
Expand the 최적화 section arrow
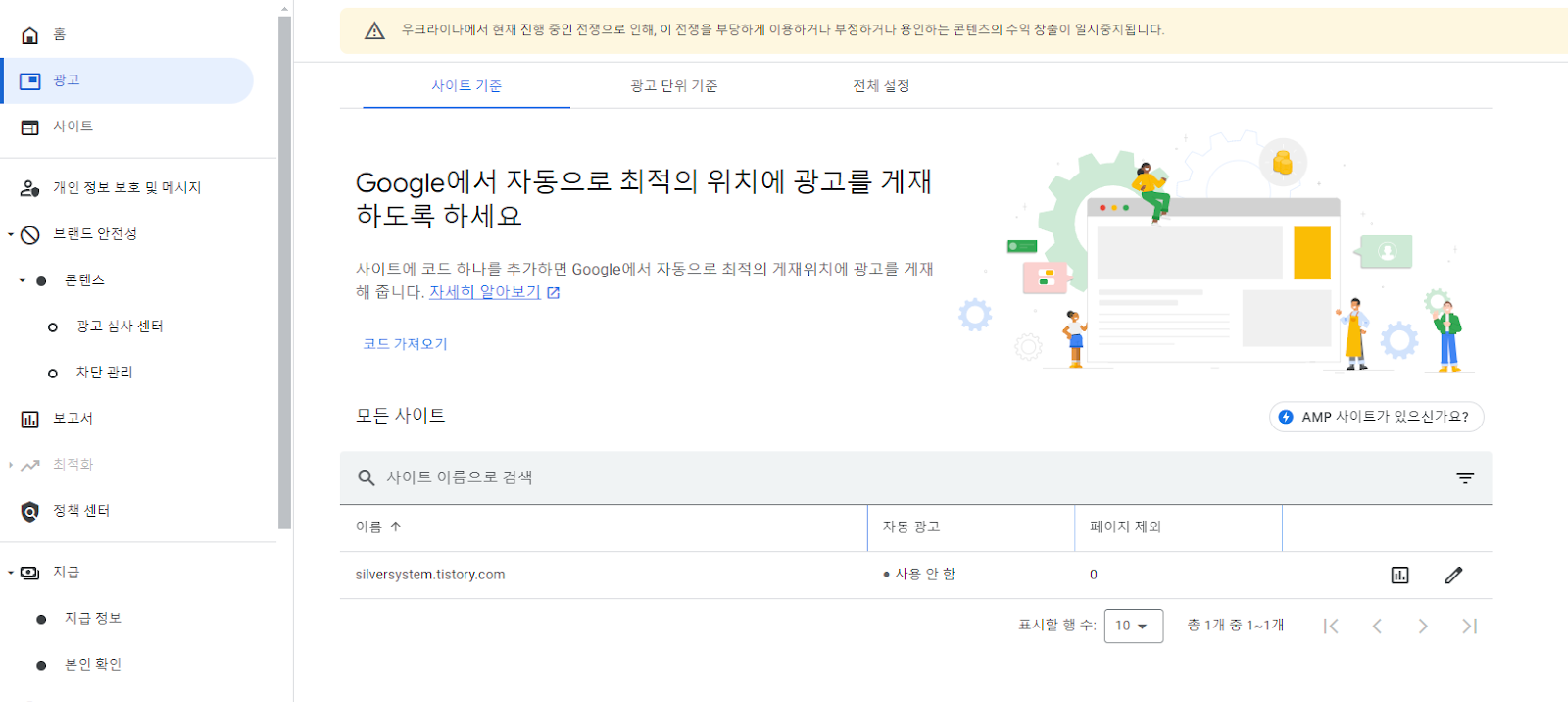tap(11, 465)
